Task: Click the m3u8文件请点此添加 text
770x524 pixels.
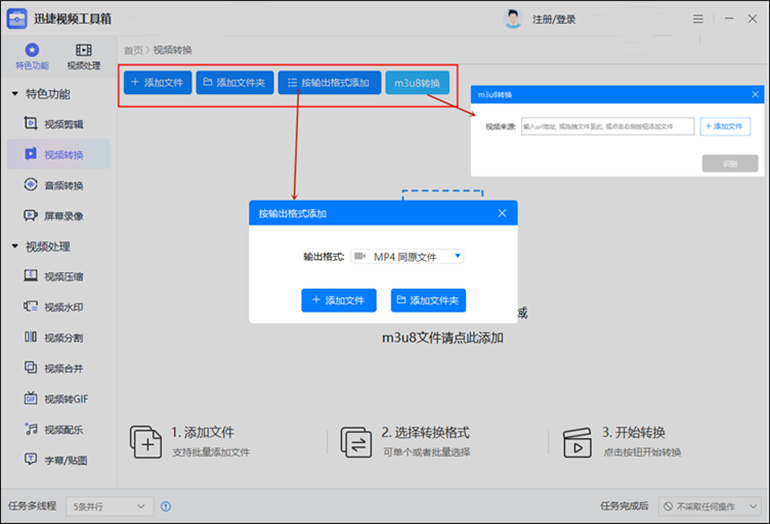Action: (442, 338)
